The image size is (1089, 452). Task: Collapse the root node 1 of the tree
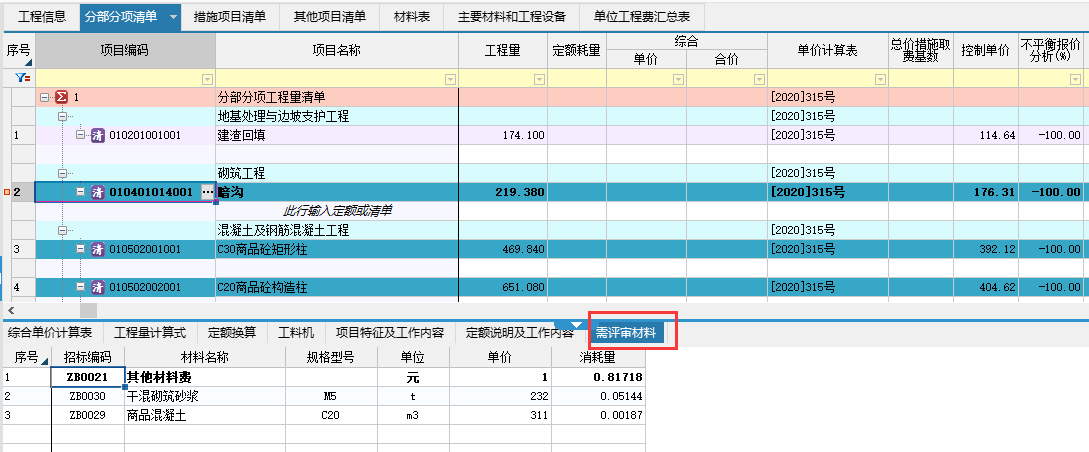(44, 98)
